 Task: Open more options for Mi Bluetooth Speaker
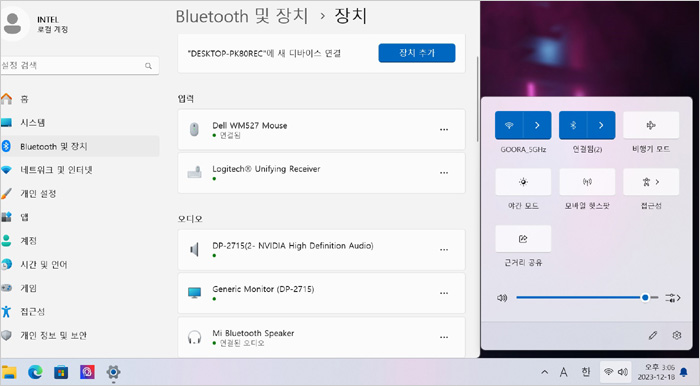444,337
